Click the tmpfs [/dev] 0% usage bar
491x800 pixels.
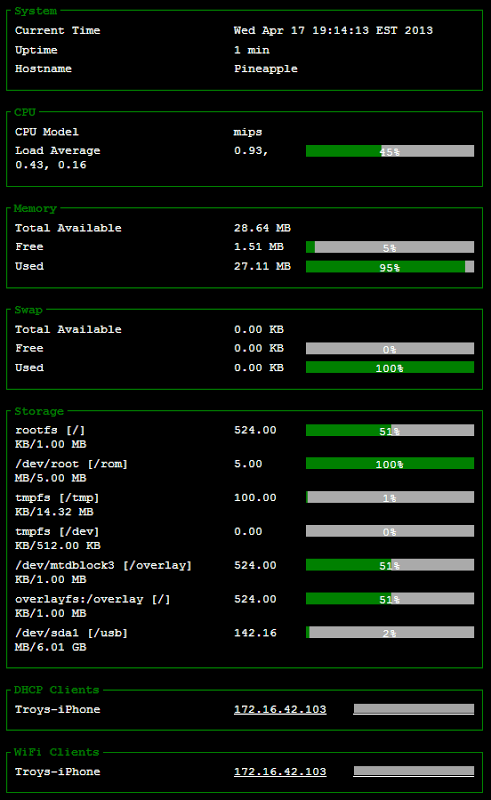tap(390, 532)
